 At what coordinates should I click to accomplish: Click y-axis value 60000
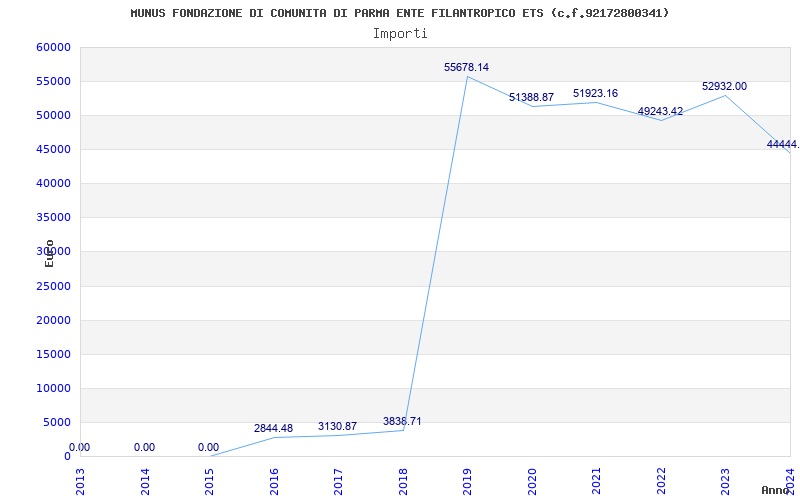53,47
